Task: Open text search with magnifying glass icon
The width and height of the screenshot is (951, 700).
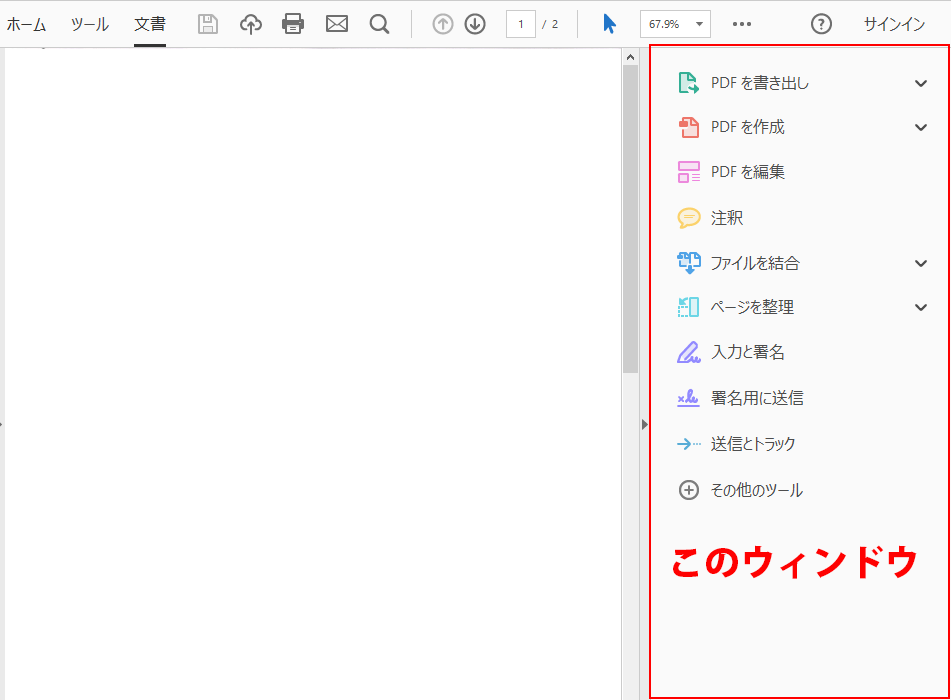Action: (x=379, y=24)
